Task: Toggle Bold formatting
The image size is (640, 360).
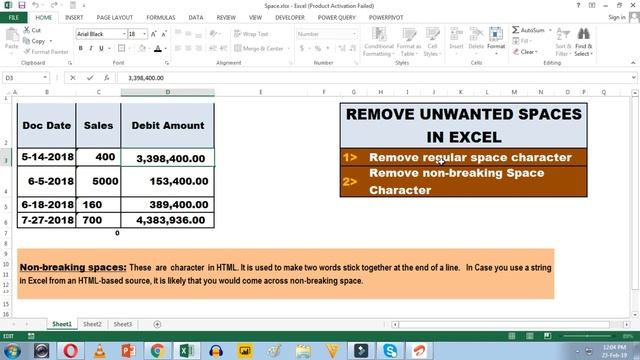Action: point(80,48)
